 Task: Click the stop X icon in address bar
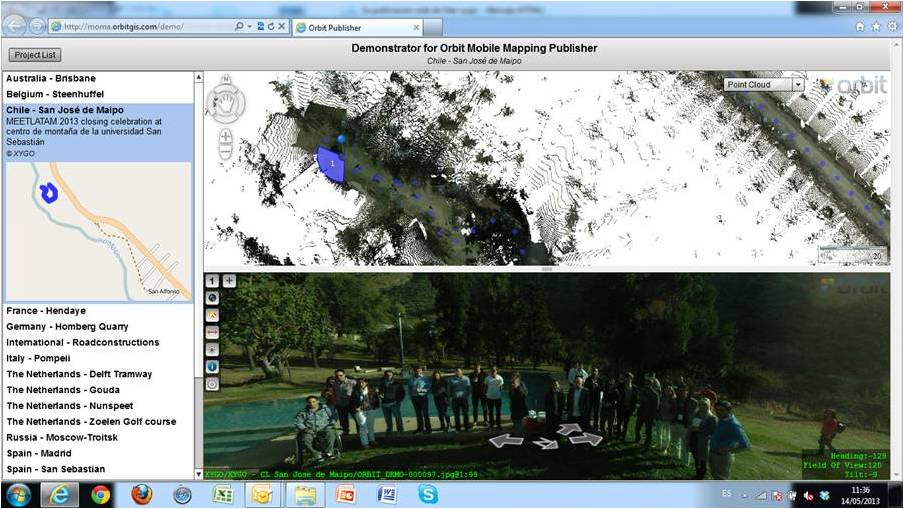point(281,27)
